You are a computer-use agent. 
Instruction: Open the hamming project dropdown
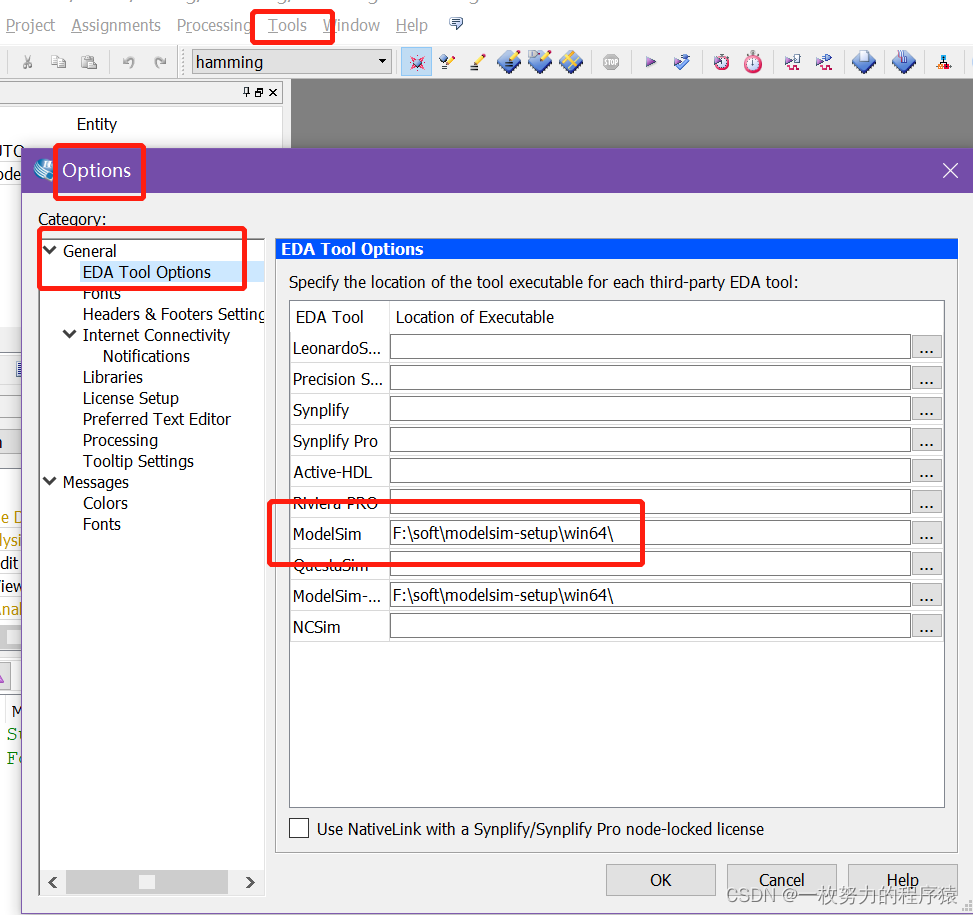[x=291, y=61]
